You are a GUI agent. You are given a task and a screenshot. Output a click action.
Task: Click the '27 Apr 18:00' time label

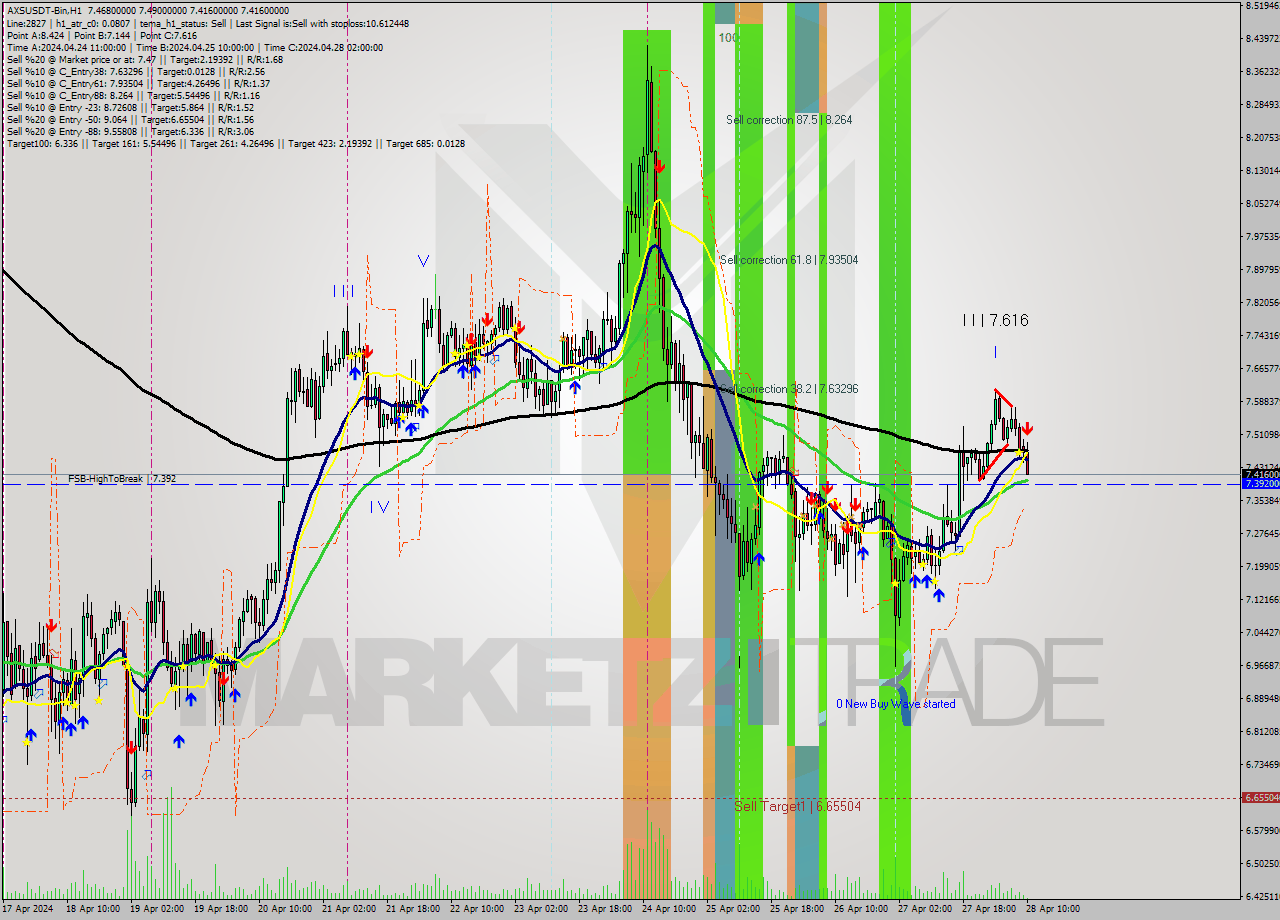click(990, 909)
